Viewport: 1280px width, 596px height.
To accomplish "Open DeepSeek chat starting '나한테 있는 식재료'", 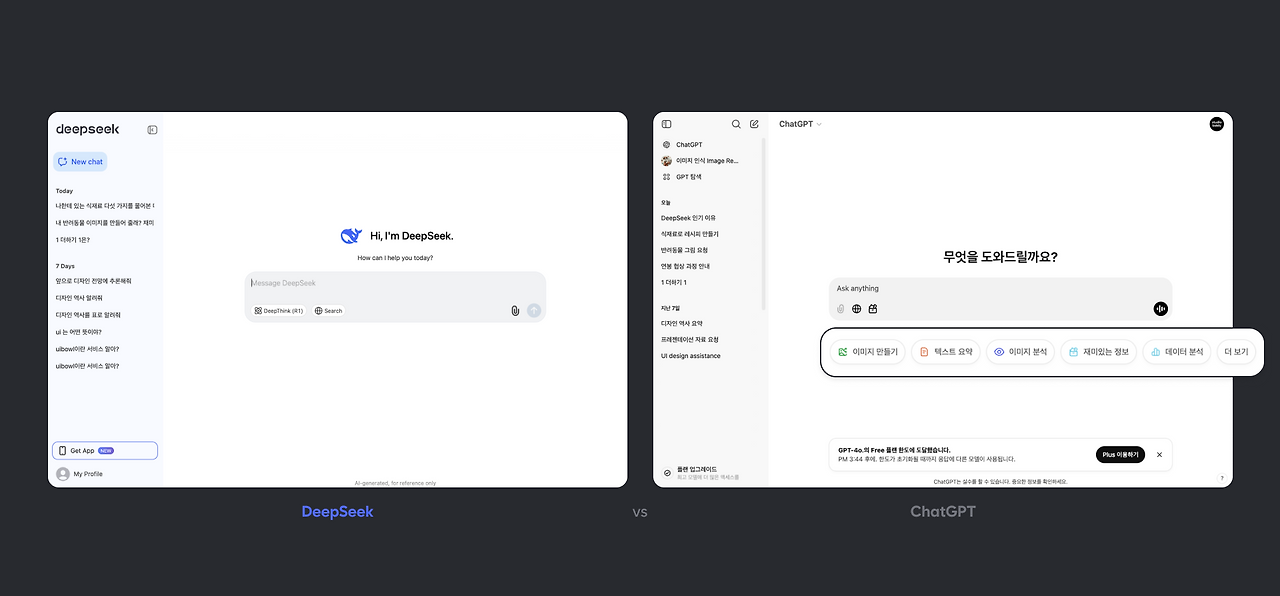I will click(x=105, y=206).
